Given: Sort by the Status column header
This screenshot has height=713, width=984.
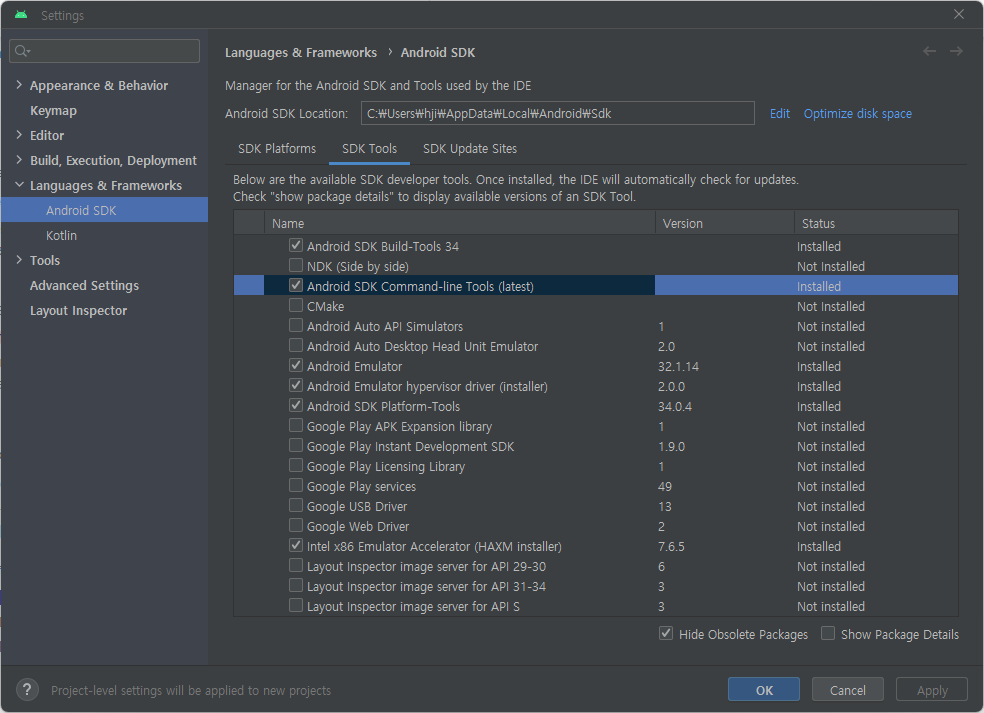Looking at the screenshot, I should 876,223.
